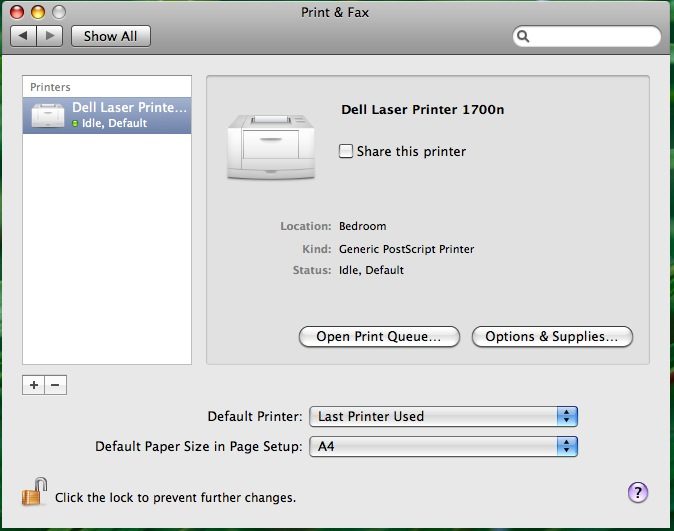Viewport: 674px width, 531px height.
Task: Remove the printer with the minus button
Action: pos(55,385)
